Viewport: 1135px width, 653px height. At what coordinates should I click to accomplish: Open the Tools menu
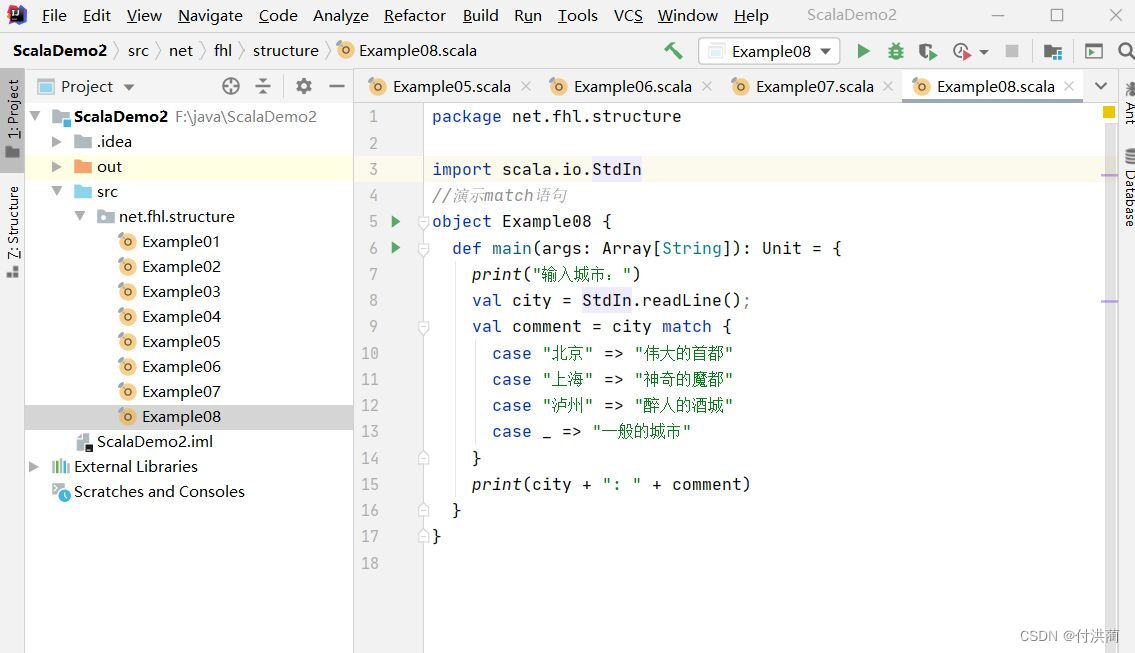coord(578,15)
